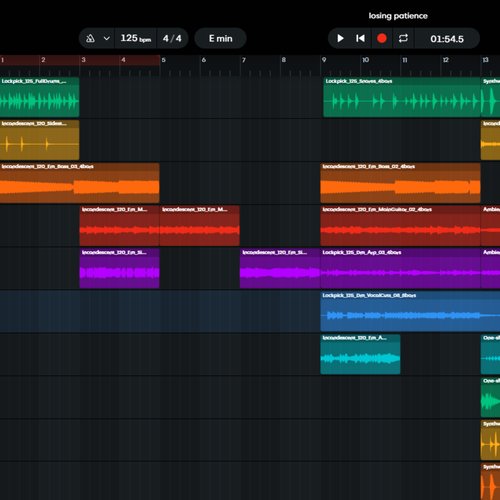Screen dimensions: 500x500
Task: Click the 01:54.5 time display
Action: click(447, 39)
